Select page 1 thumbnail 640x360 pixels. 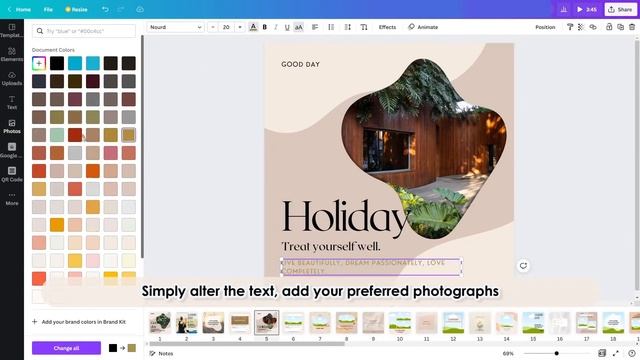pos(160,322)
